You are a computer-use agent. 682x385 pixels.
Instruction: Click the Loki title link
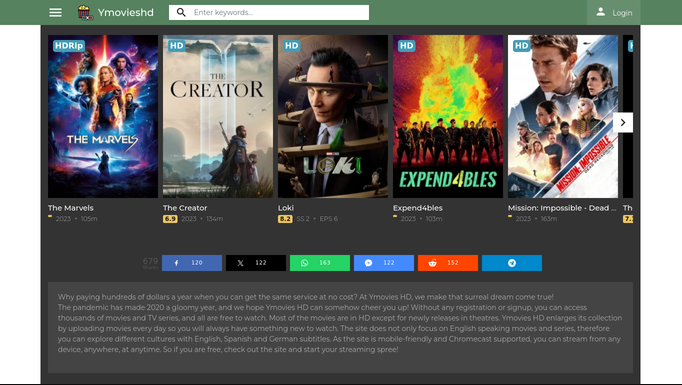tap(286, 208)
